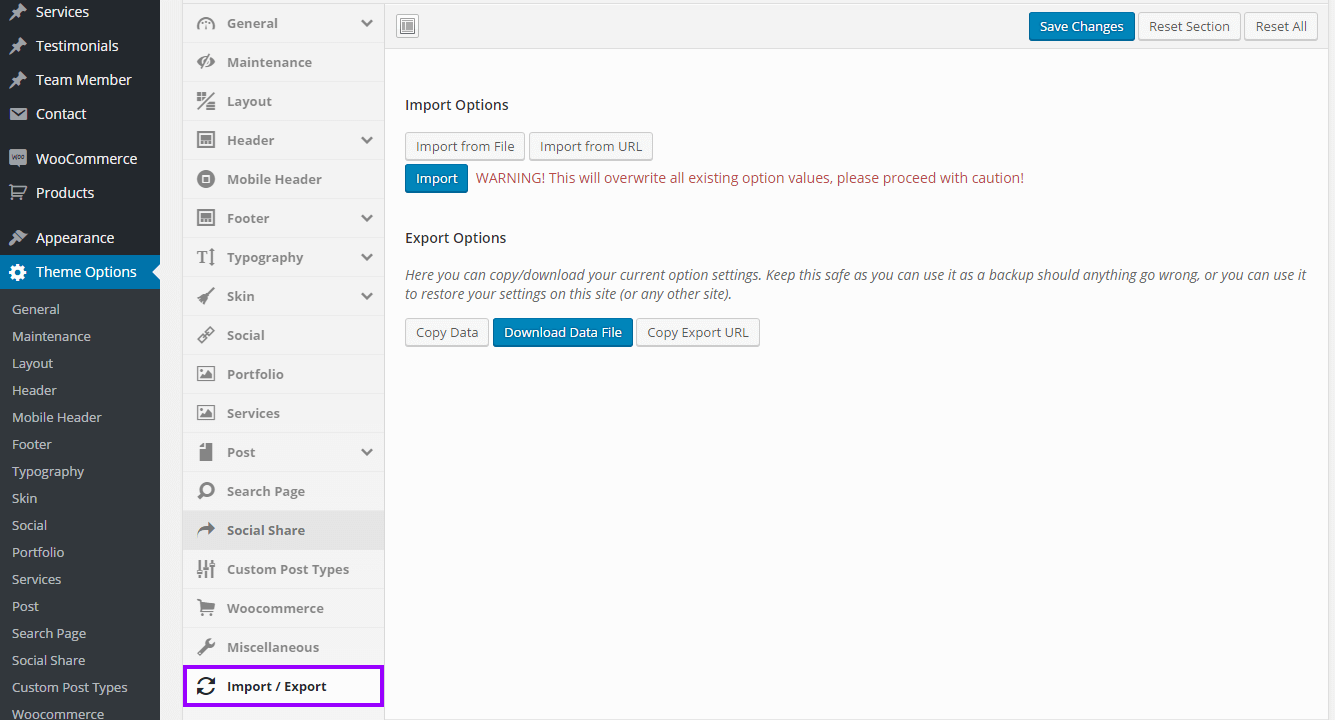Open WooCommerce in admin sidebar

click(86, 159)
